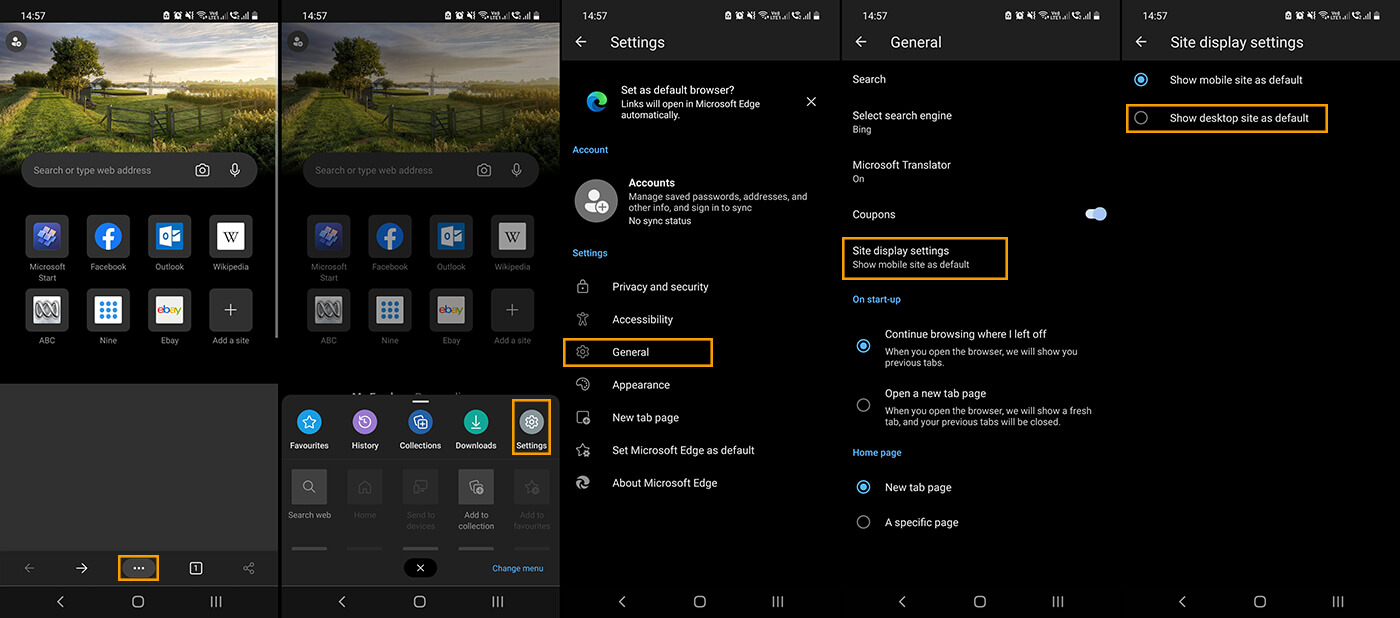
Task: Select the Open a new tab page radio
Action: (863, 405)
